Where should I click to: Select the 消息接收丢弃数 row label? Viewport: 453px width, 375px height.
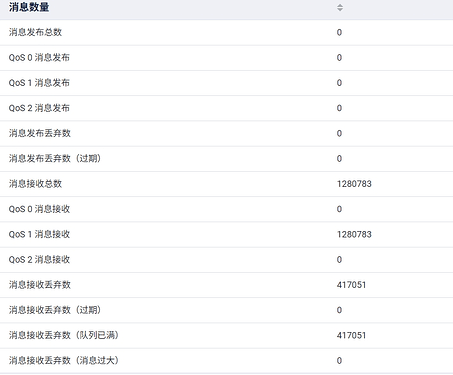pos(40,285)
